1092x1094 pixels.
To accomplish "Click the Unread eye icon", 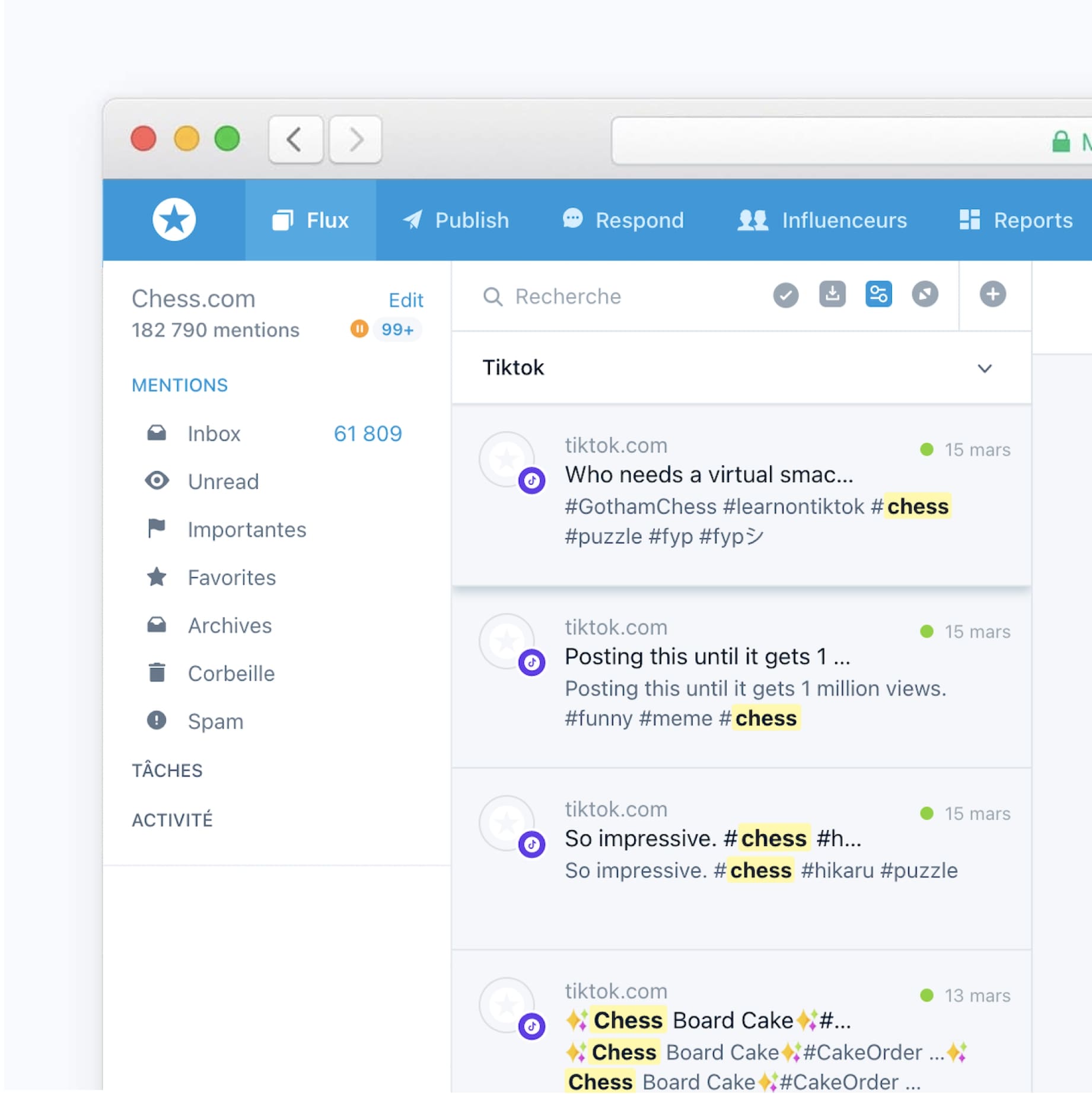I will [157, 481].
